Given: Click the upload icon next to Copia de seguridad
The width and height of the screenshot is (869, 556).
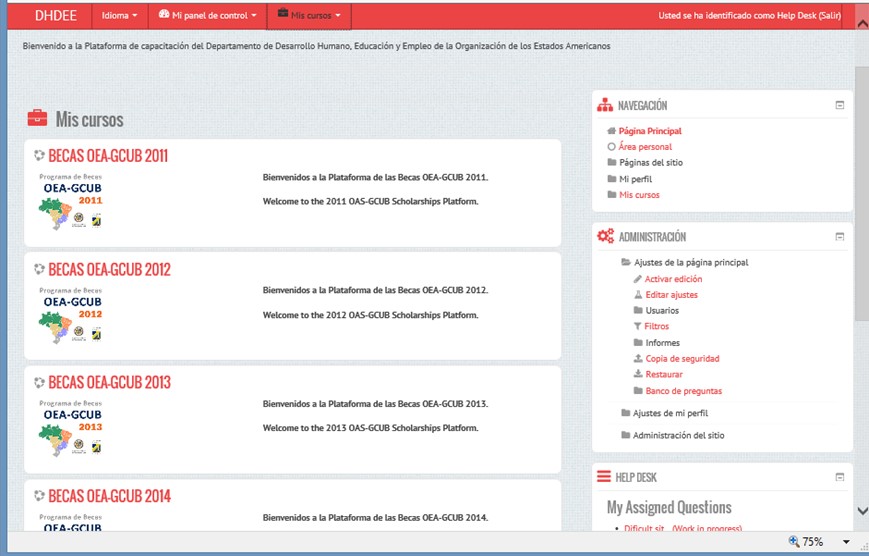Looking at the screenshot, I should (x=638, y=359).
